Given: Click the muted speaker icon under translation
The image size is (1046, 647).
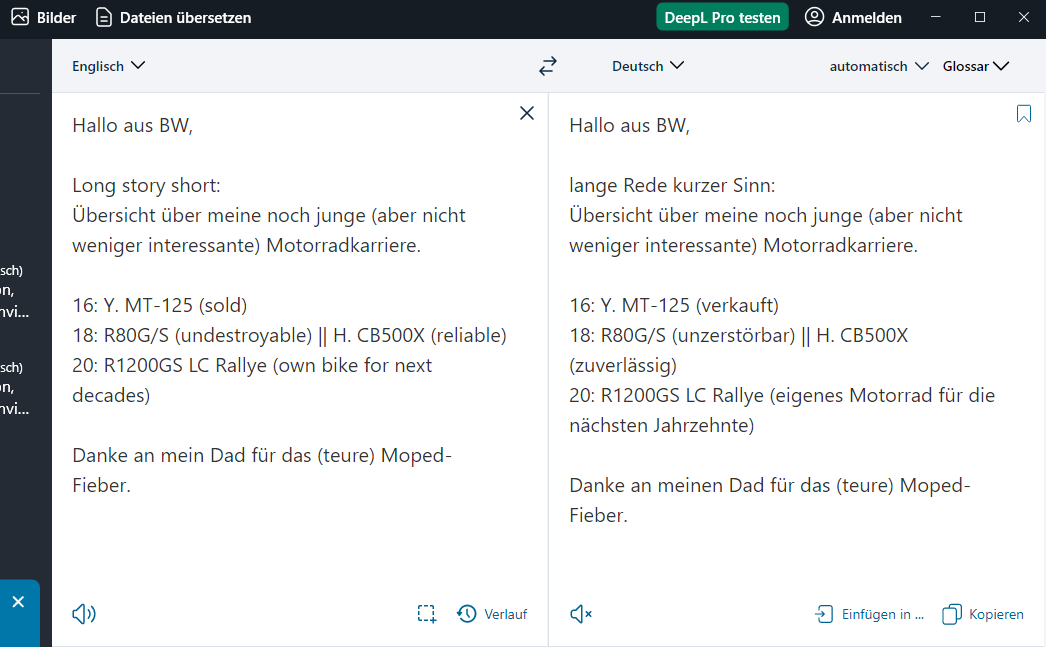Looking at the screenshot, I should pyautogui.click(x=580, y=614).
